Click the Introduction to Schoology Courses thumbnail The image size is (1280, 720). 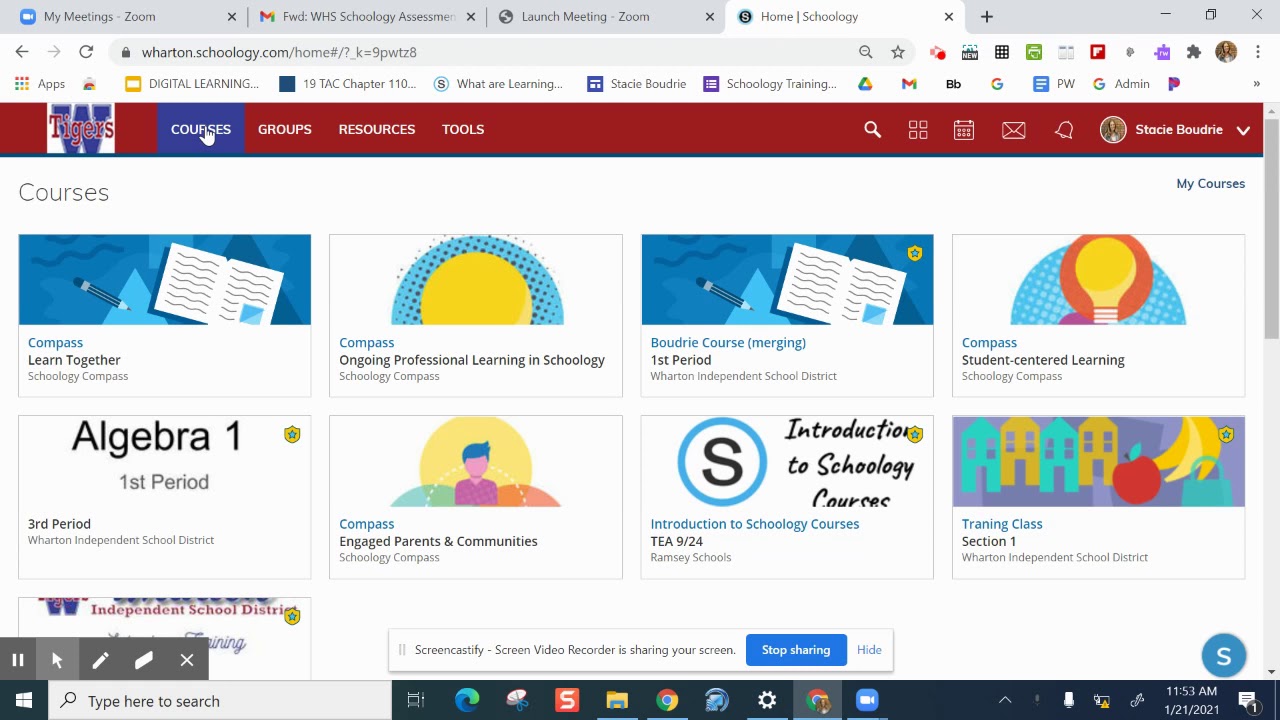click(787, 461)
